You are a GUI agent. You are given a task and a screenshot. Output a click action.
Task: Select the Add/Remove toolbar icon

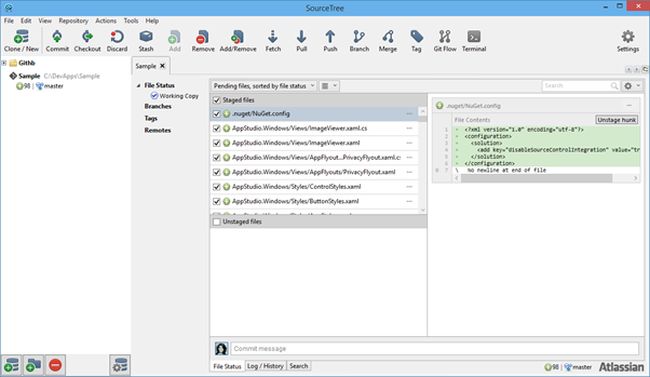pyautogui.click(x=238, y=41)
